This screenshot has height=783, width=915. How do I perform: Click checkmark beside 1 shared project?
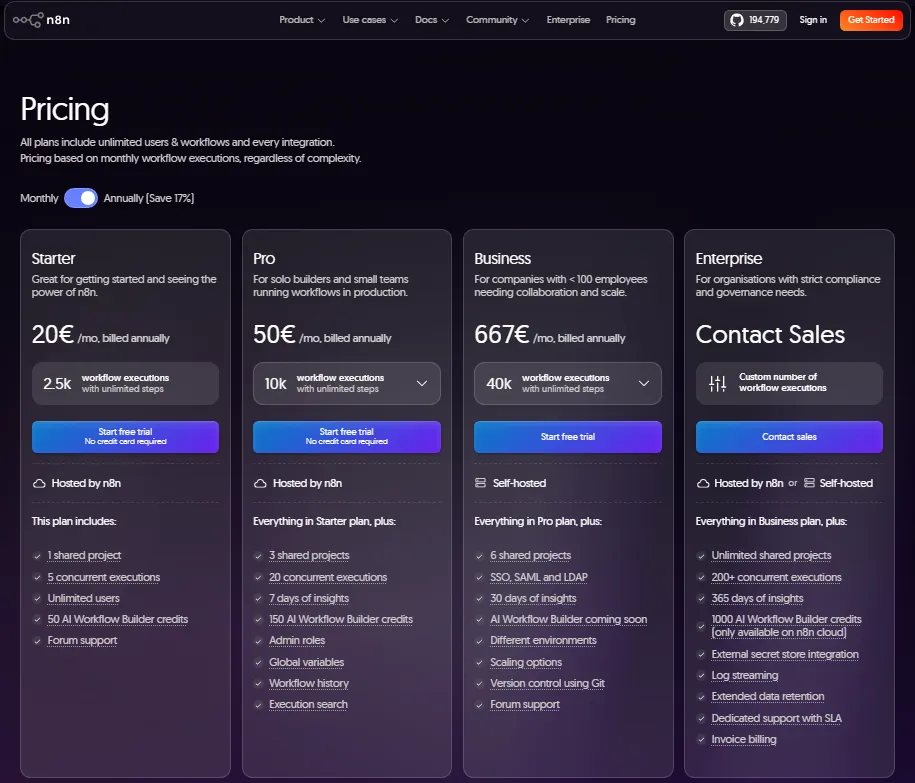(37, 556)
